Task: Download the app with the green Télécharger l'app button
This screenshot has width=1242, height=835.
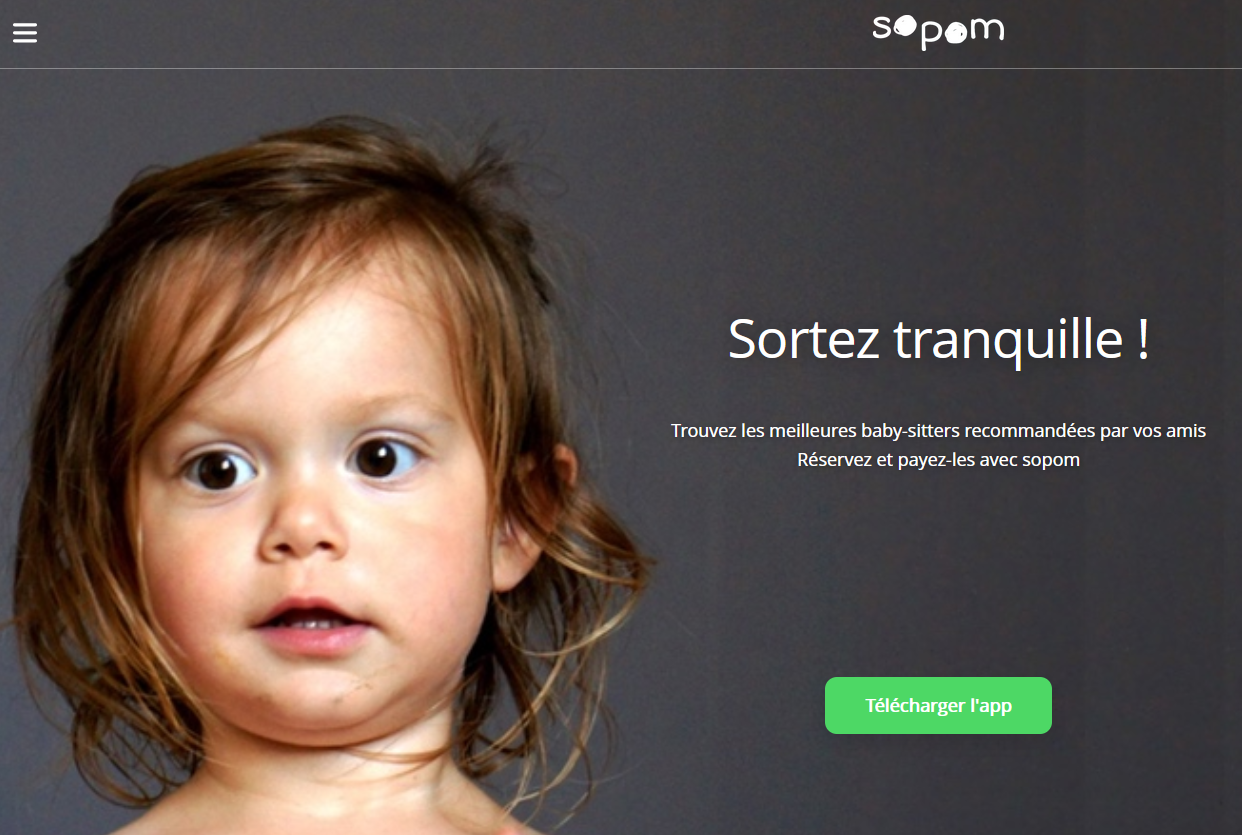Action: click(938, 705)
